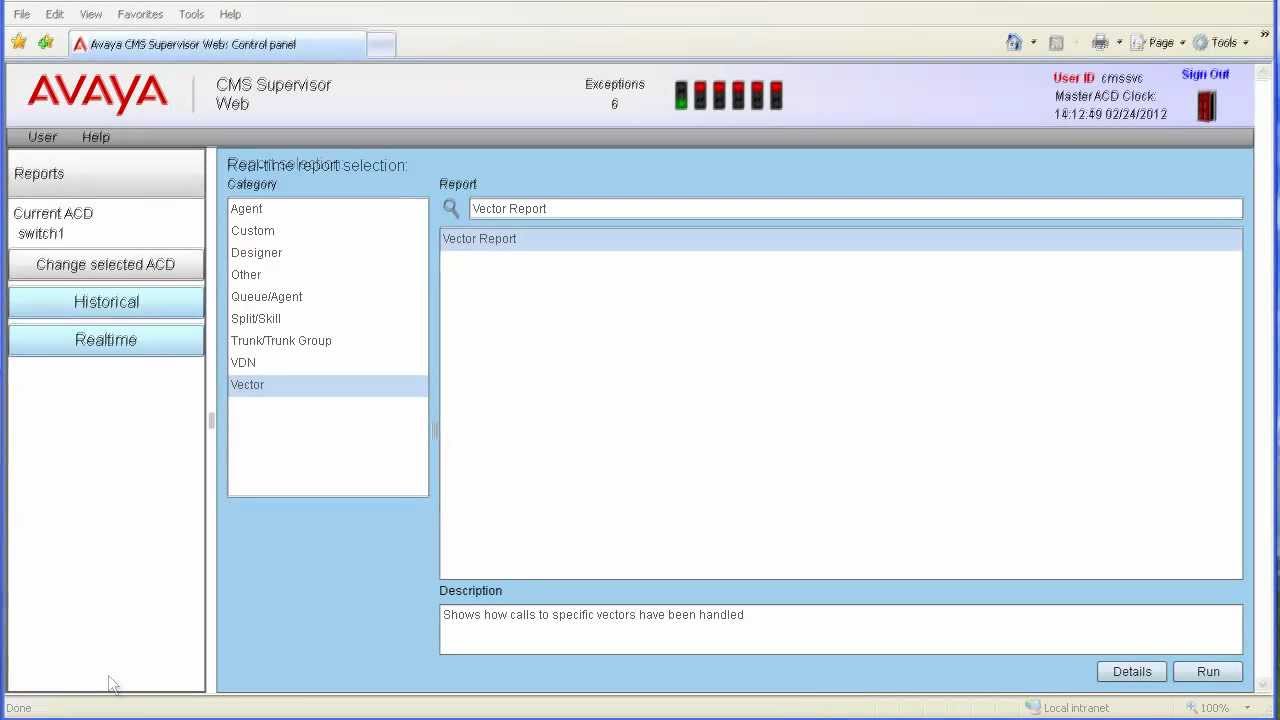
Task: Click the report search input field
Action: 856,208
